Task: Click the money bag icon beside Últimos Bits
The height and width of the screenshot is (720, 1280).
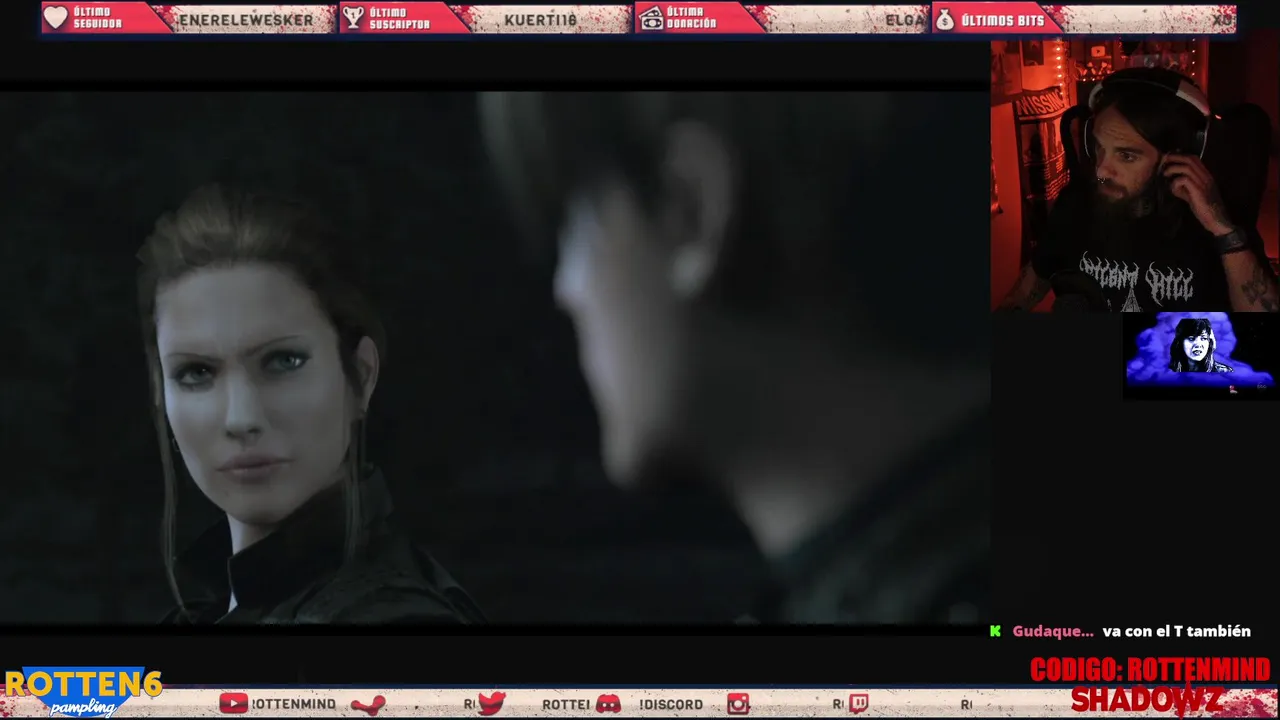Action: (x=945, y=18)
